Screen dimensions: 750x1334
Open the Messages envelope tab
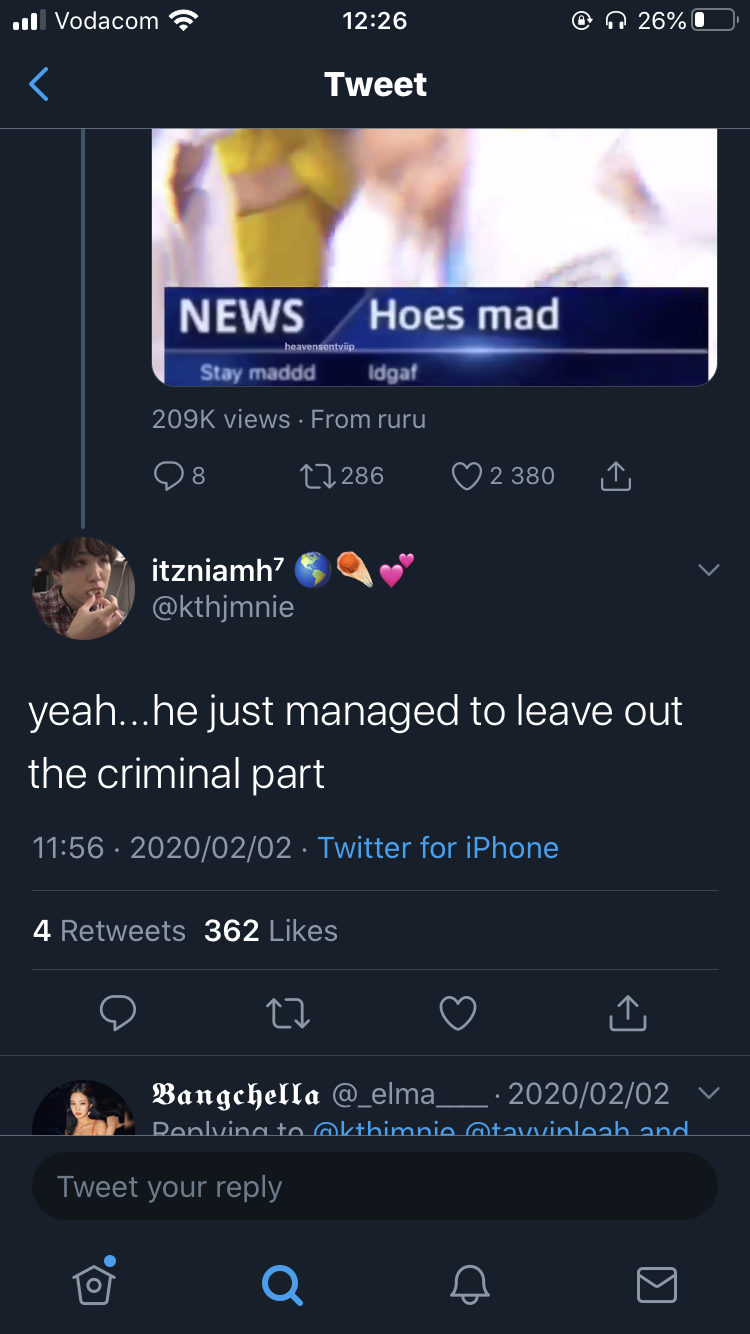click(x=656, y=1284)
